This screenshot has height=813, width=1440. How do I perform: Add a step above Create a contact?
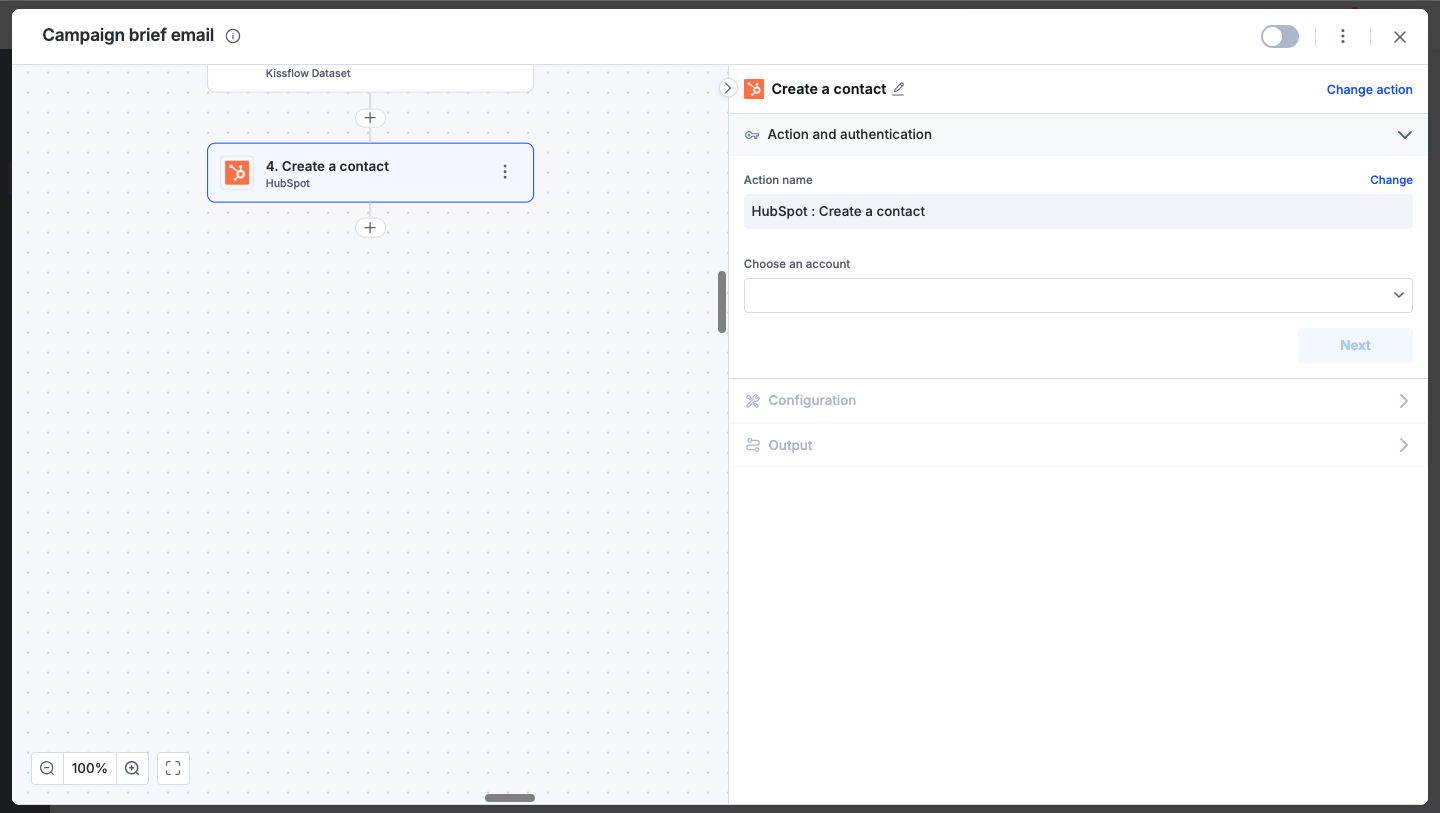coord(370,118)
